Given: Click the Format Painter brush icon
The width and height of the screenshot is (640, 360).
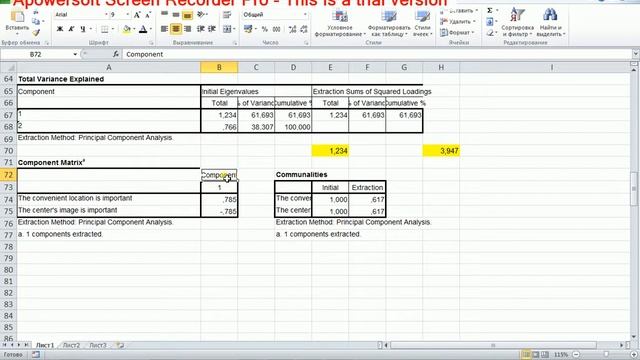Looking at the screenshot, I should tap(36, 32).
